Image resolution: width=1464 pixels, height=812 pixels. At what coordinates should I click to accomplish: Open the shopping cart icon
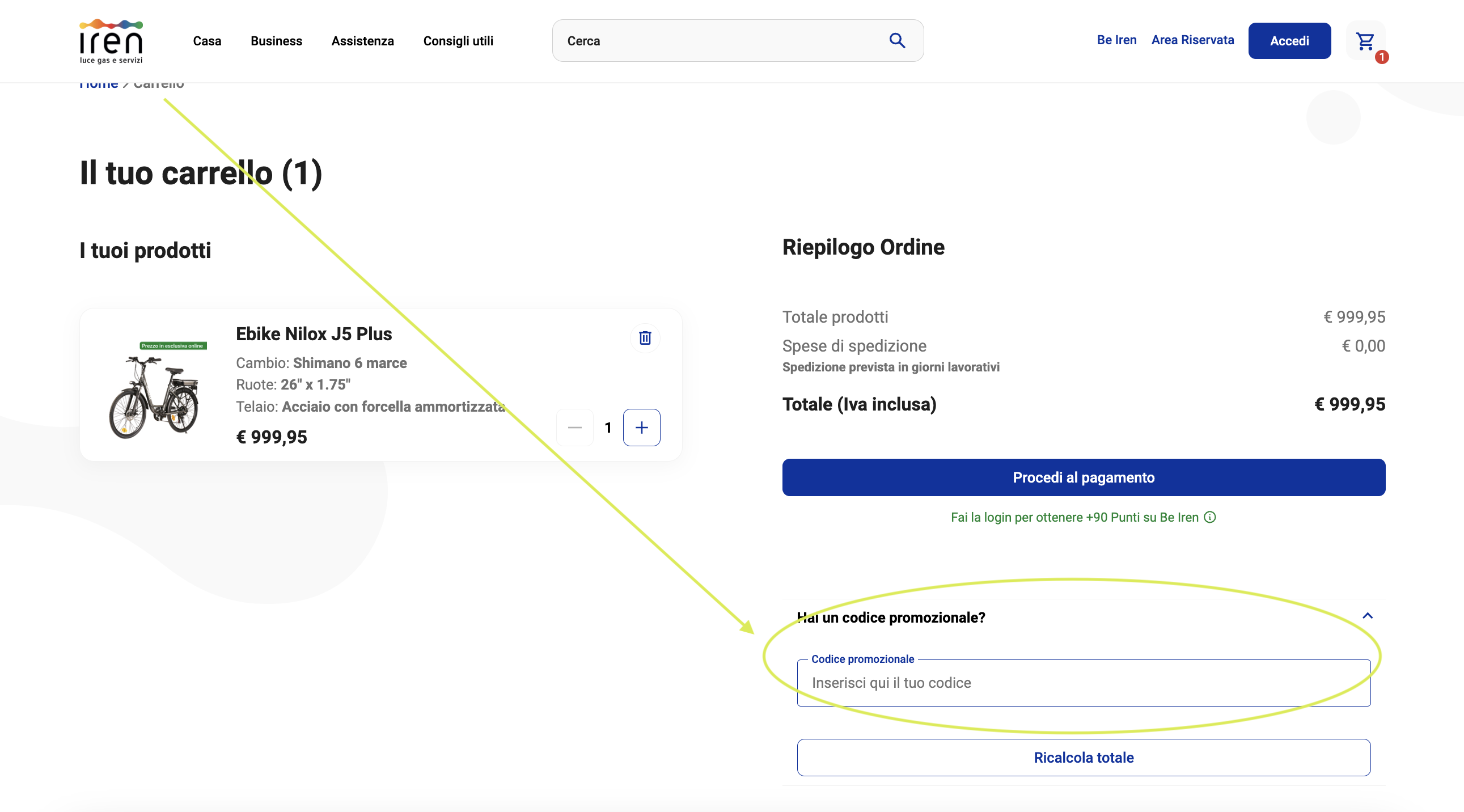[x=1365, y=41]
